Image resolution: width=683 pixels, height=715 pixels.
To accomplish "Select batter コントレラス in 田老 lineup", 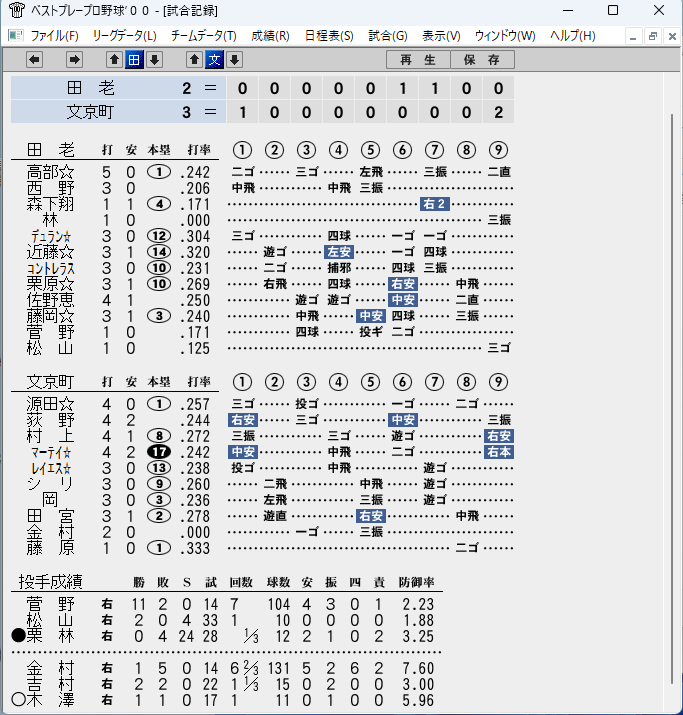I will [x=50, y=268].
